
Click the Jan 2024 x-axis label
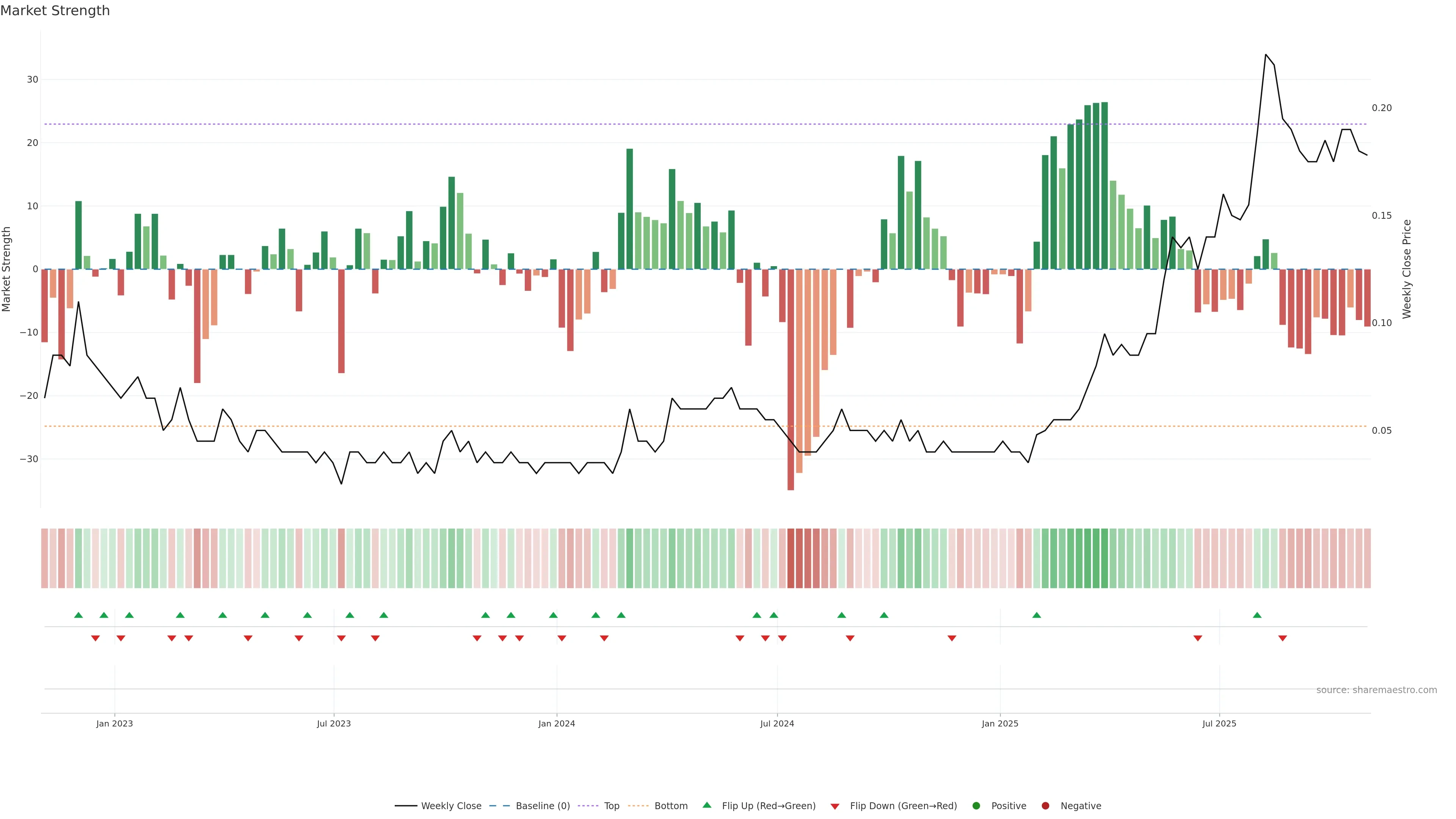coord(556,723)
